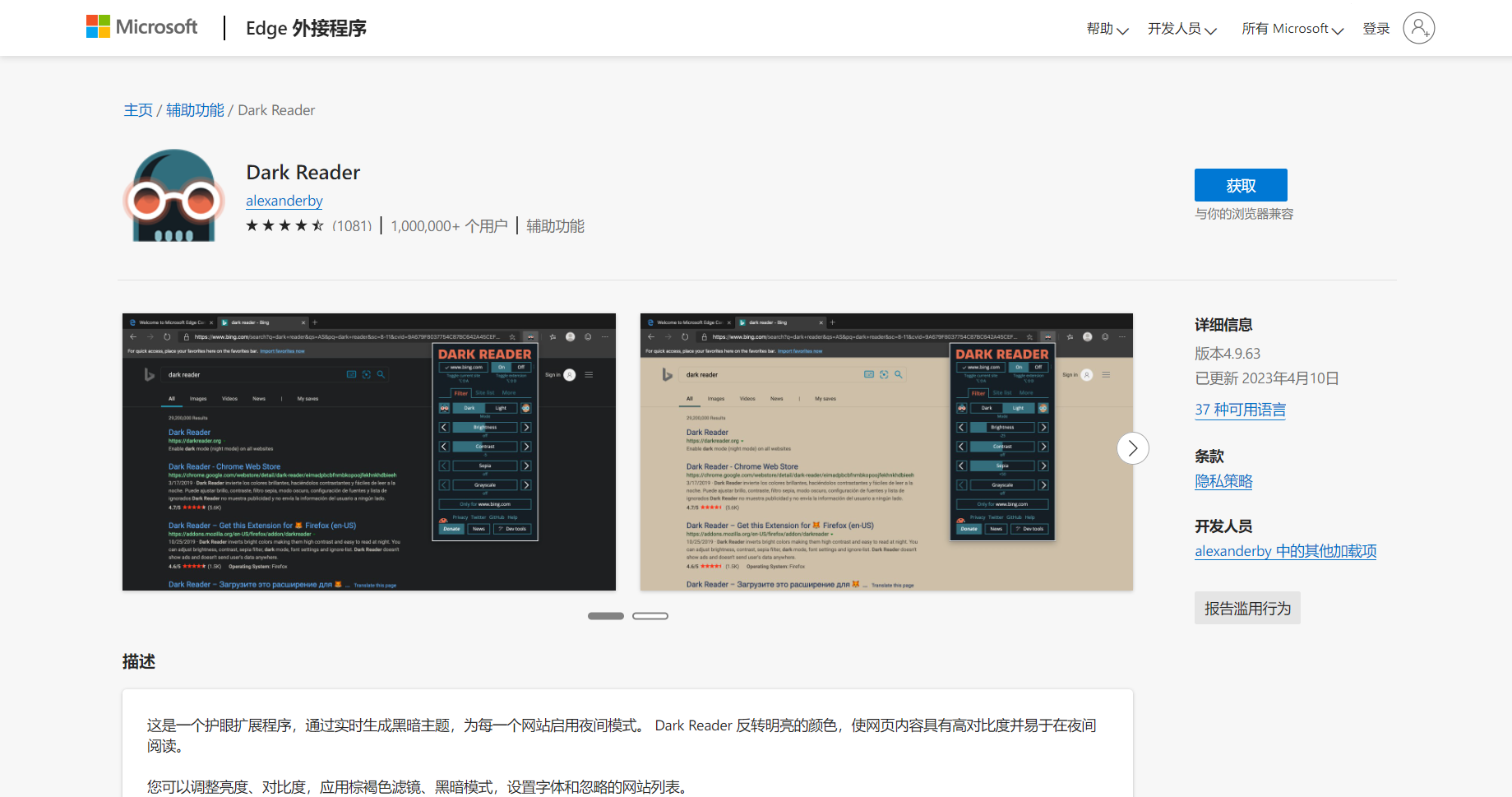Open the 隐私策略 link
This screenshot has width=1512, height=797.
pos(1223,481)
